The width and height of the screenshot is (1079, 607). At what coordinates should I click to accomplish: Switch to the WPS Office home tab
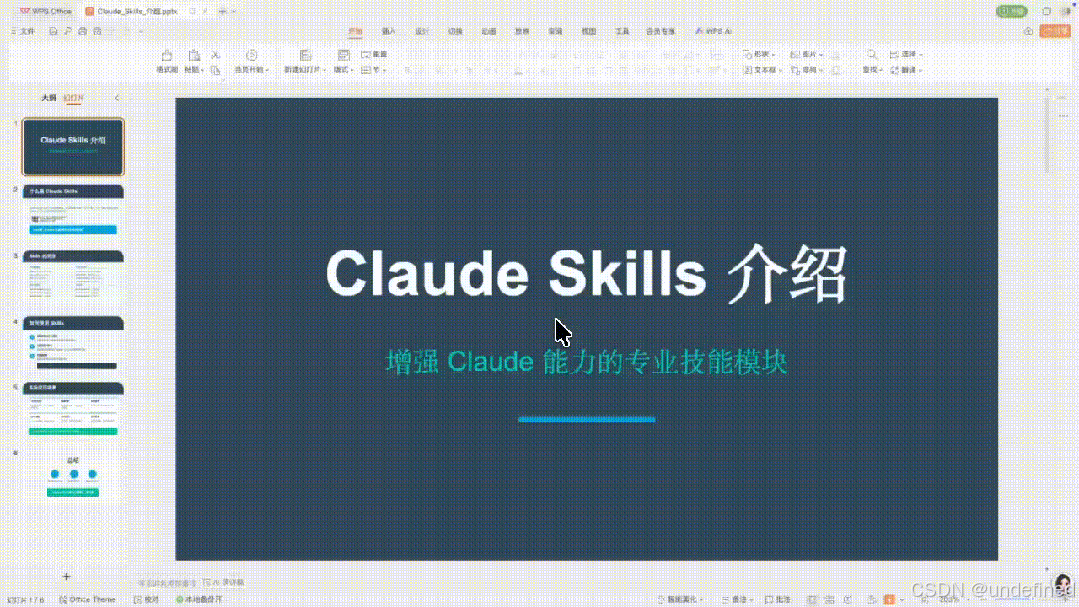coord(45,11)
